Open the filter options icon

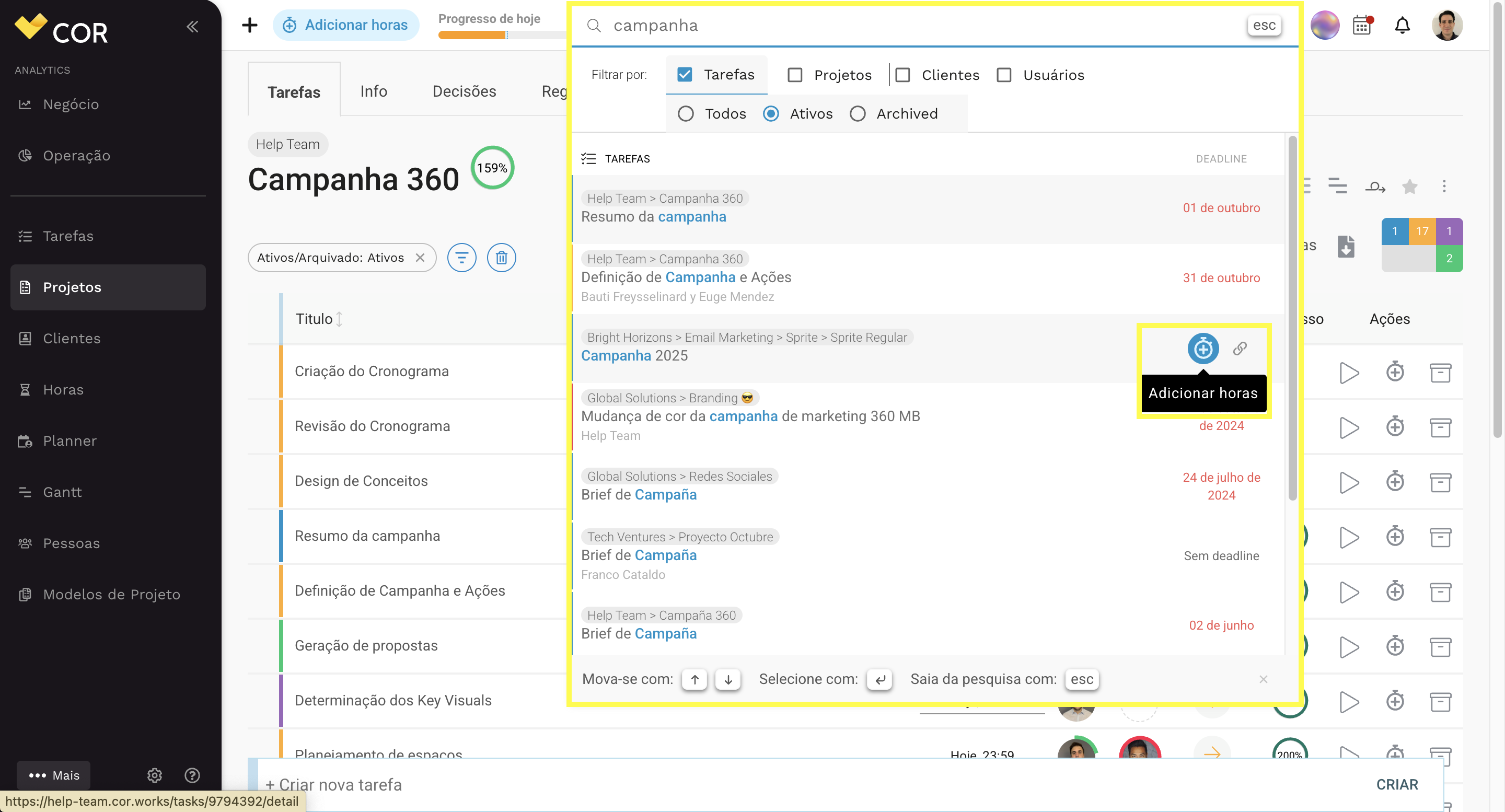[x=461, y=258]
